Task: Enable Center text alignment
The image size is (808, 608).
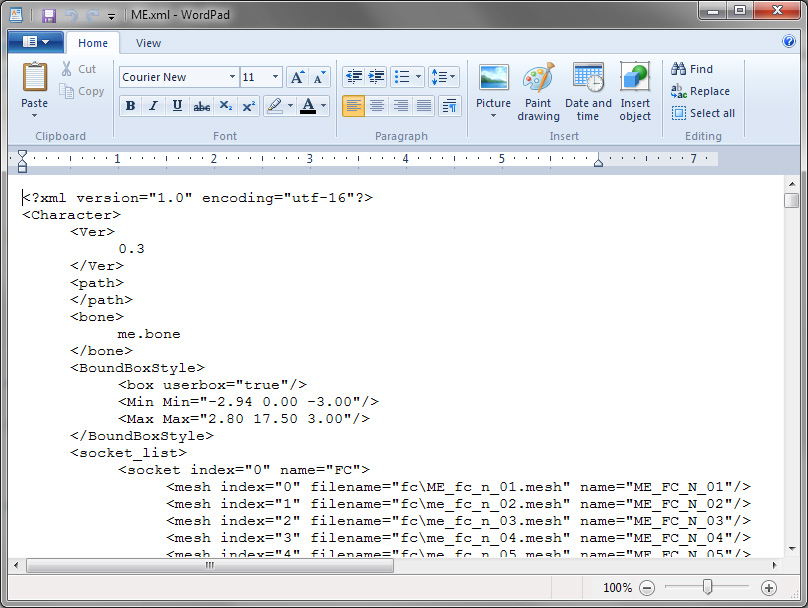Action: pyautogui.click(x=377, y=106)
